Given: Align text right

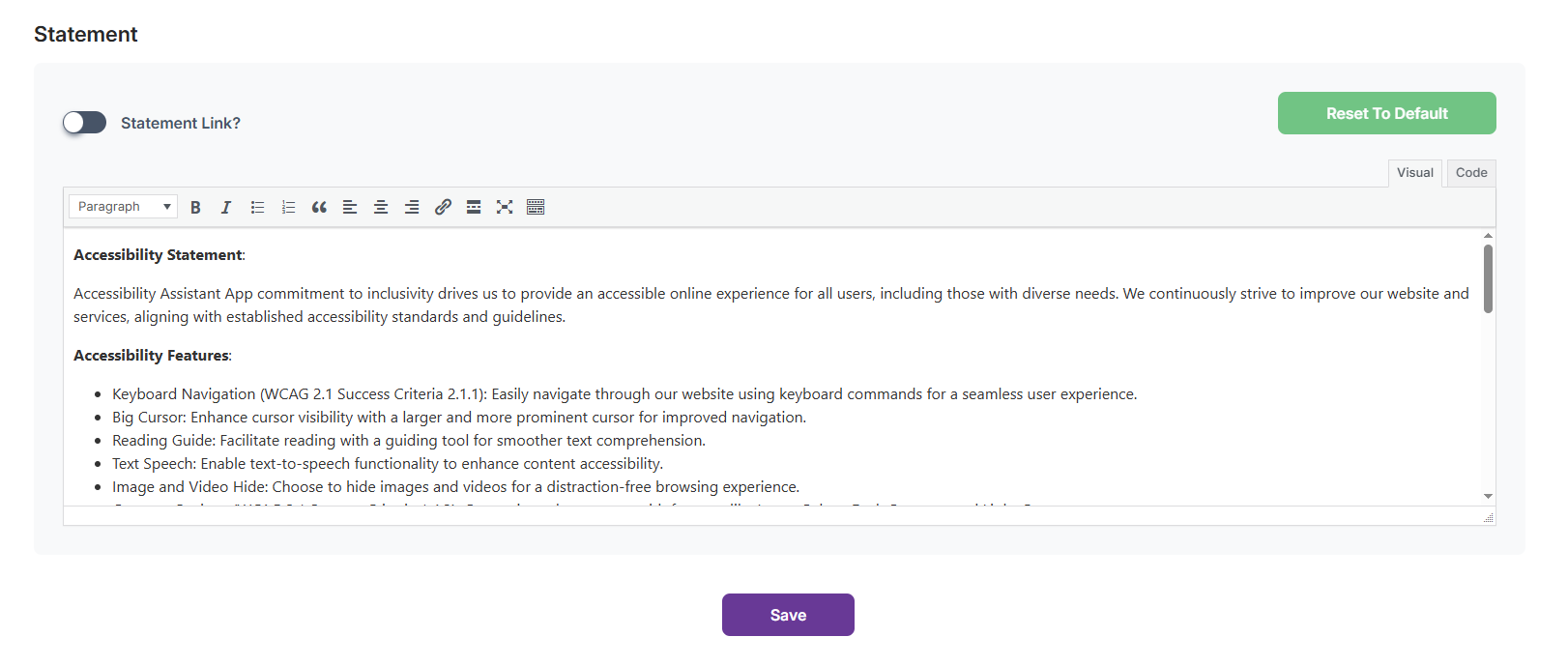Looking at the screenshot, I should 412,207.
